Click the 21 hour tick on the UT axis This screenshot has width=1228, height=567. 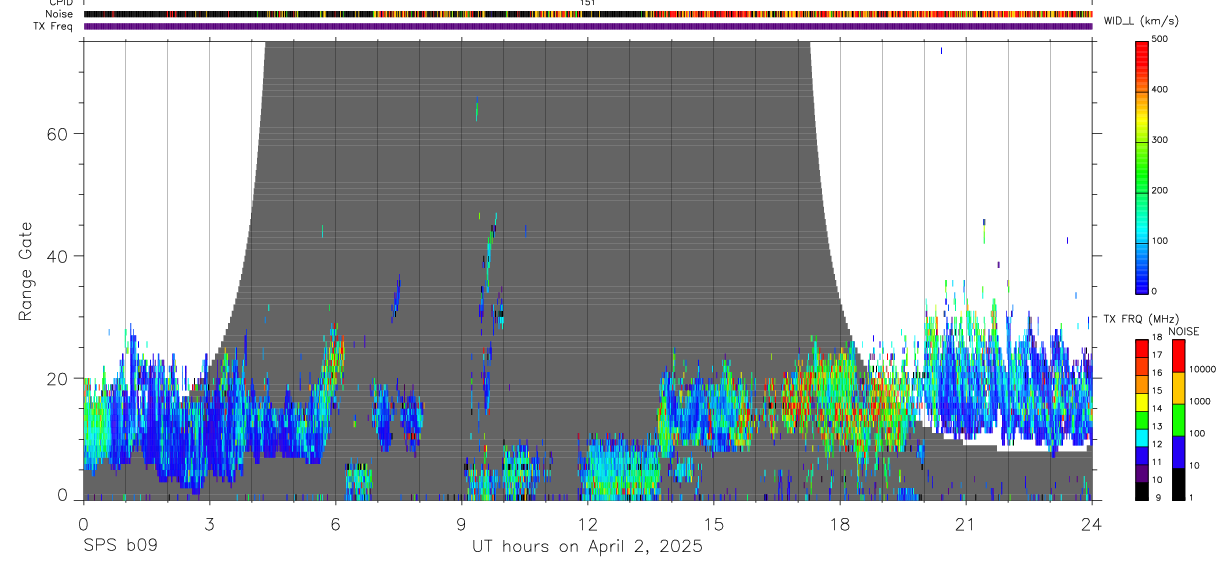(x=965, y=524)
